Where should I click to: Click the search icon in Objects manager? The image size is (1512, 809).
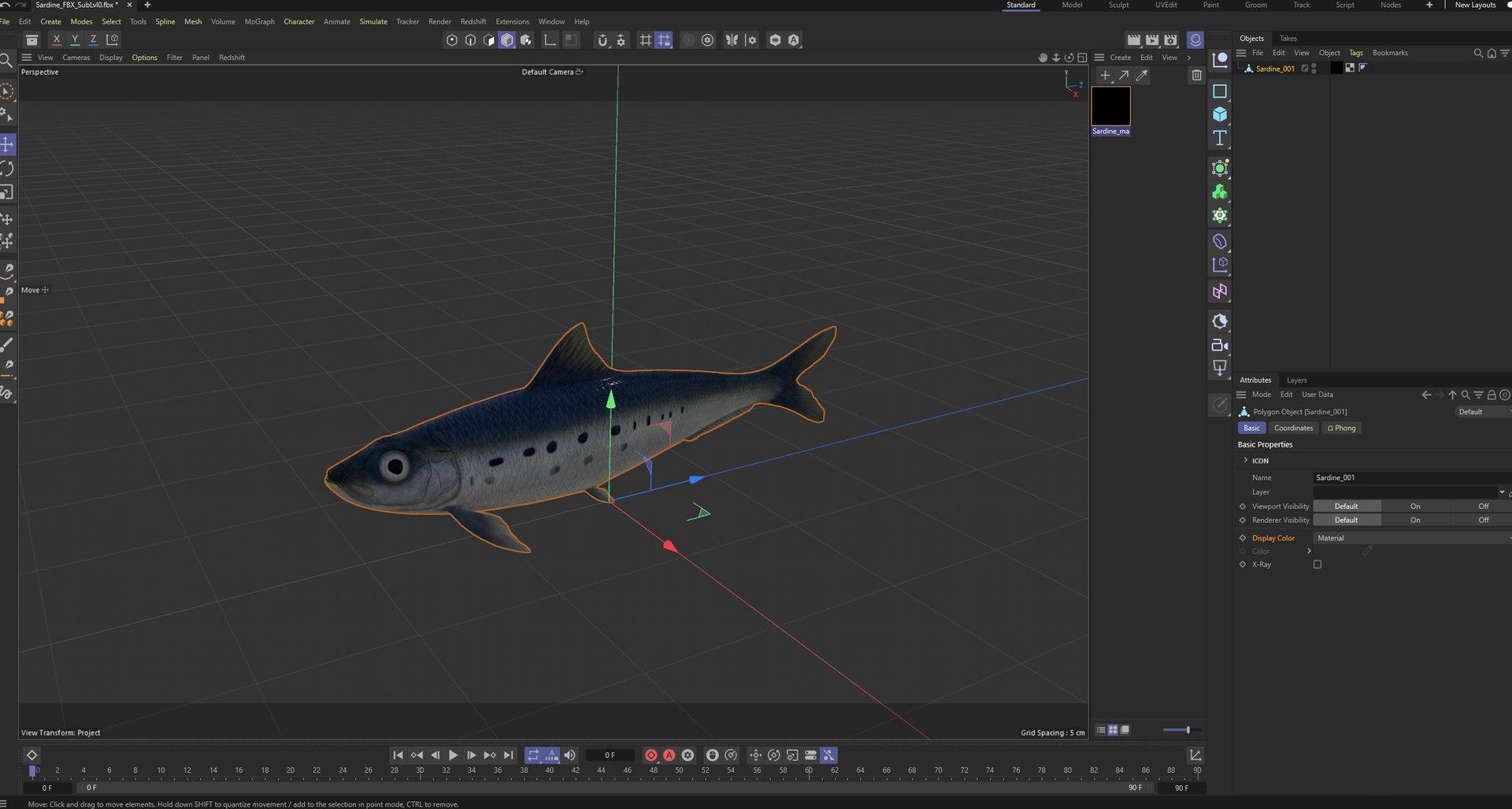point(1478,53)
